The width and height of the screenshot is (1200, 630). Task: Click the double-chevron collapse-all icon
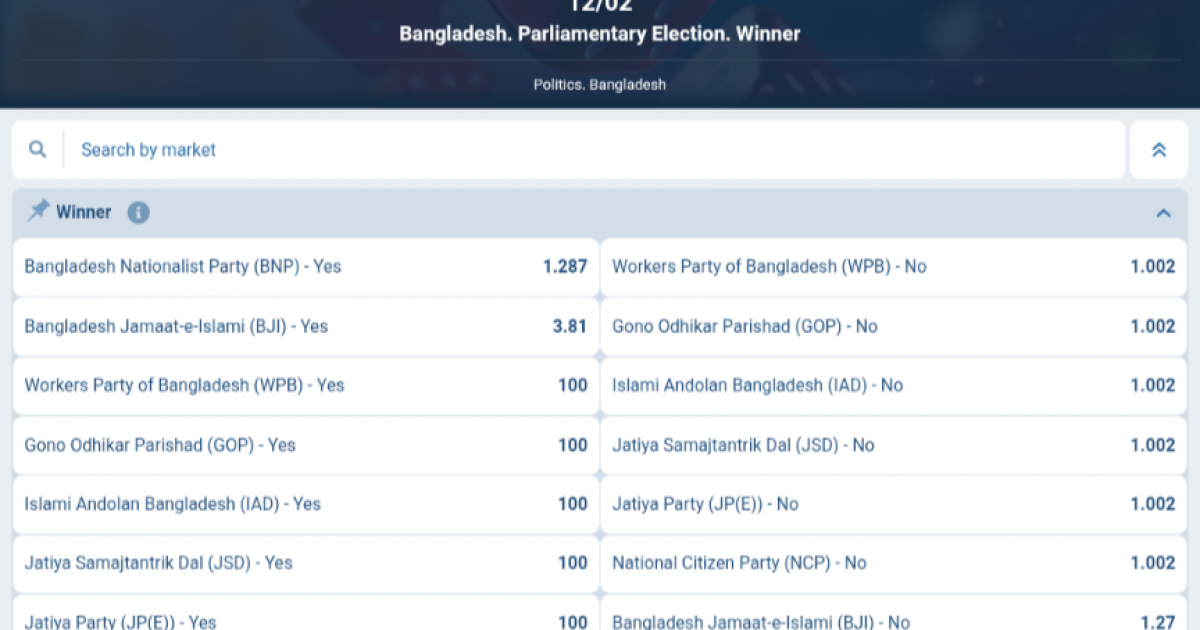coord(1159,149)
